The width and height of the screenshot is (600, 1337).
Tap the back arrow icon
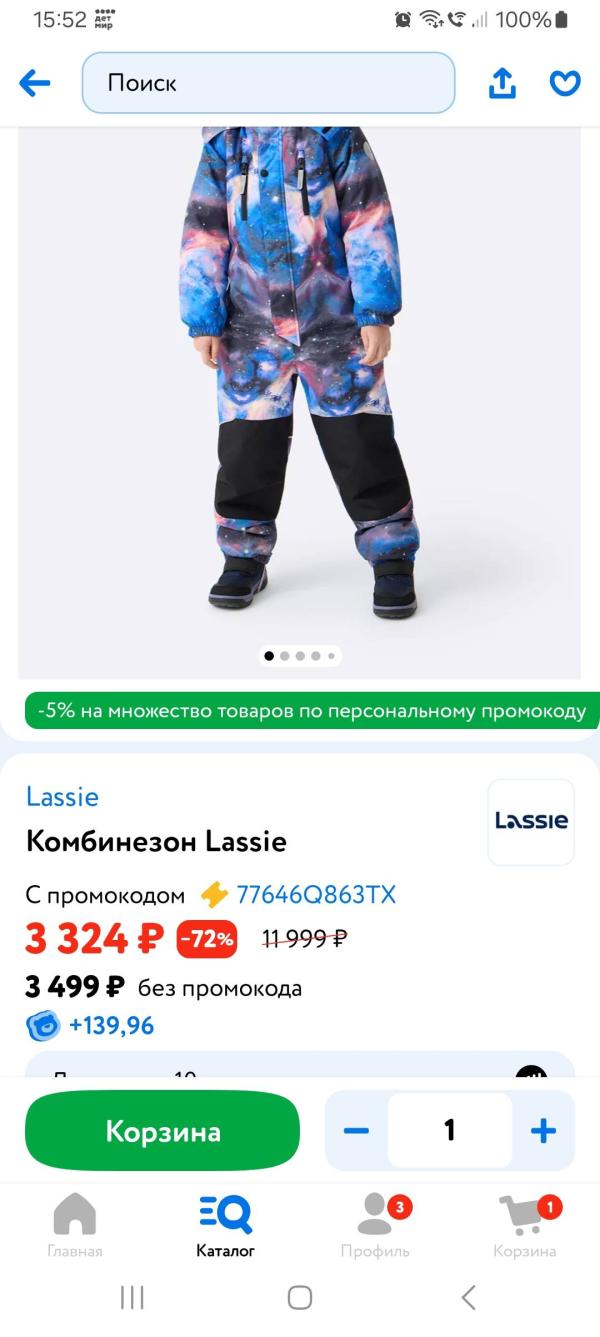point(35,83)
